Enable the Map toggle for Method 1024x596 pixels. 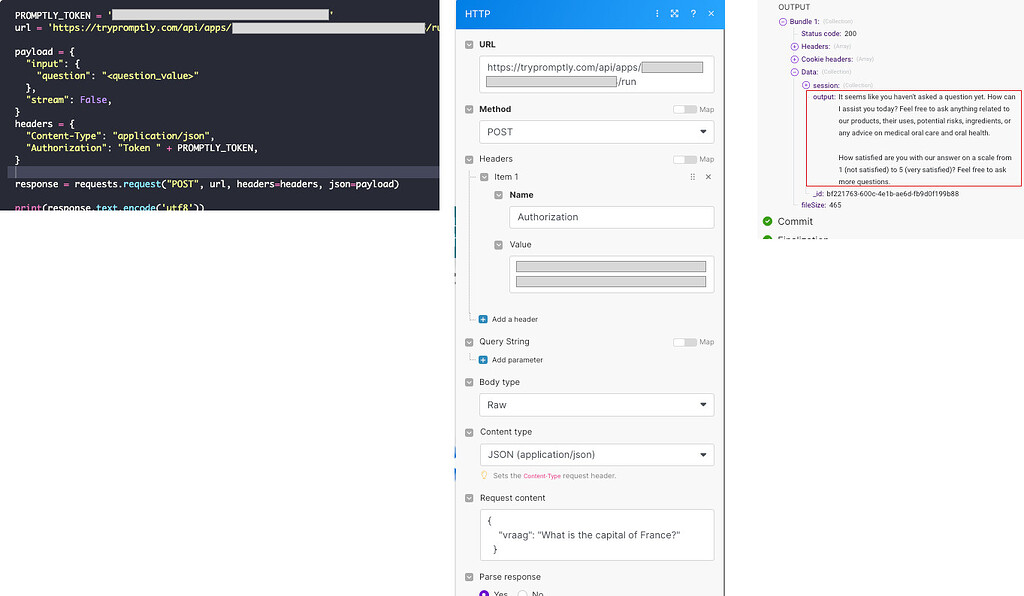684,108
